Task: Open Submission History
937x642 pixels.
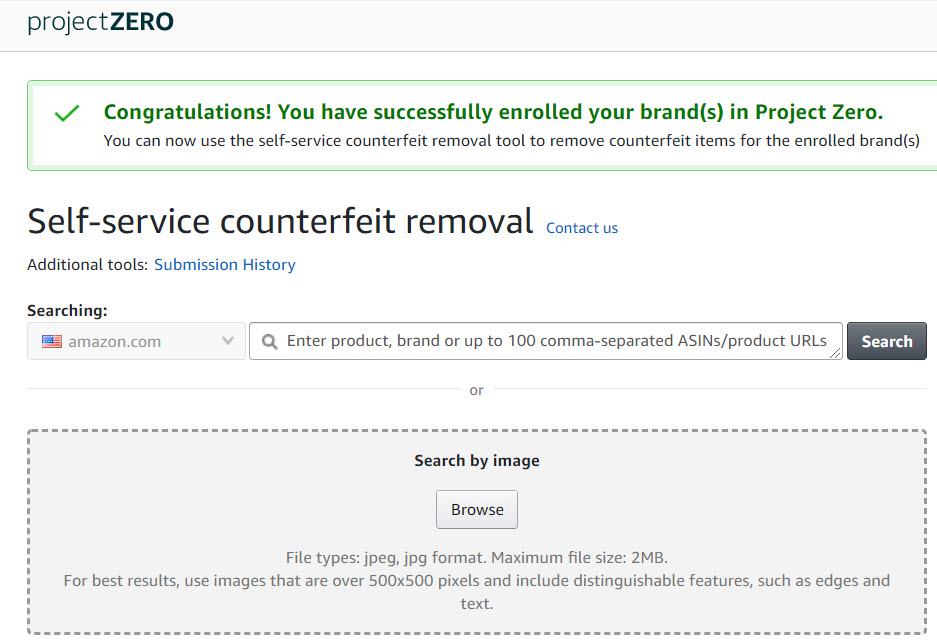Action: (x=225, y=265)
